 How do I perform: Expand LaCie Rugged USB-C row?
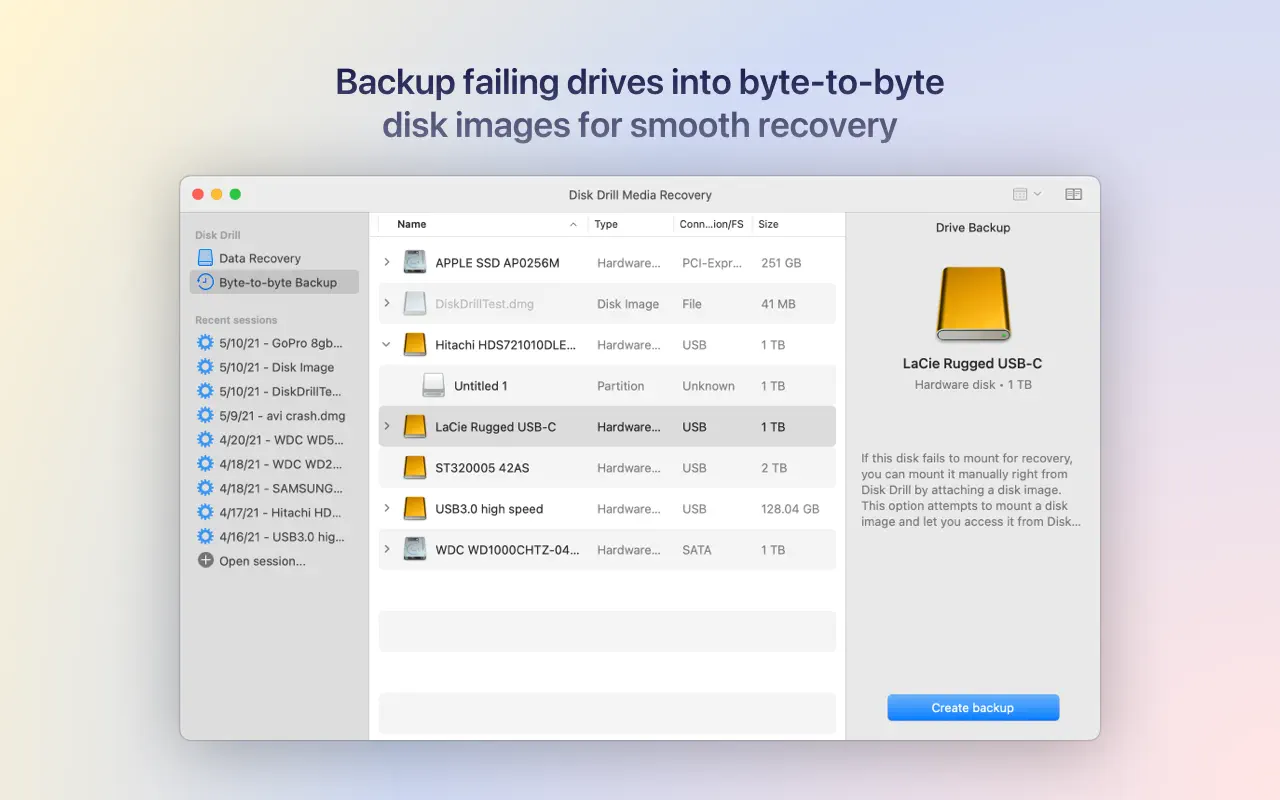click(387, 427)
